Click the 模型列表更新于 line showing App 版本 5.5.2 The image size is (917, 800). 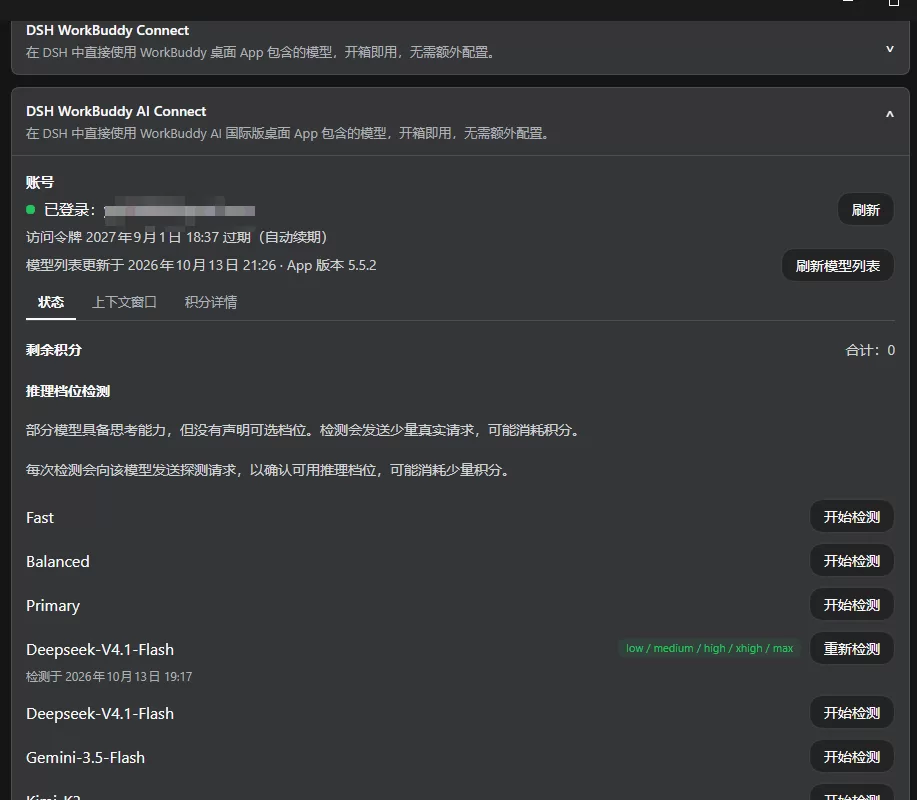(x=201, y=265)
